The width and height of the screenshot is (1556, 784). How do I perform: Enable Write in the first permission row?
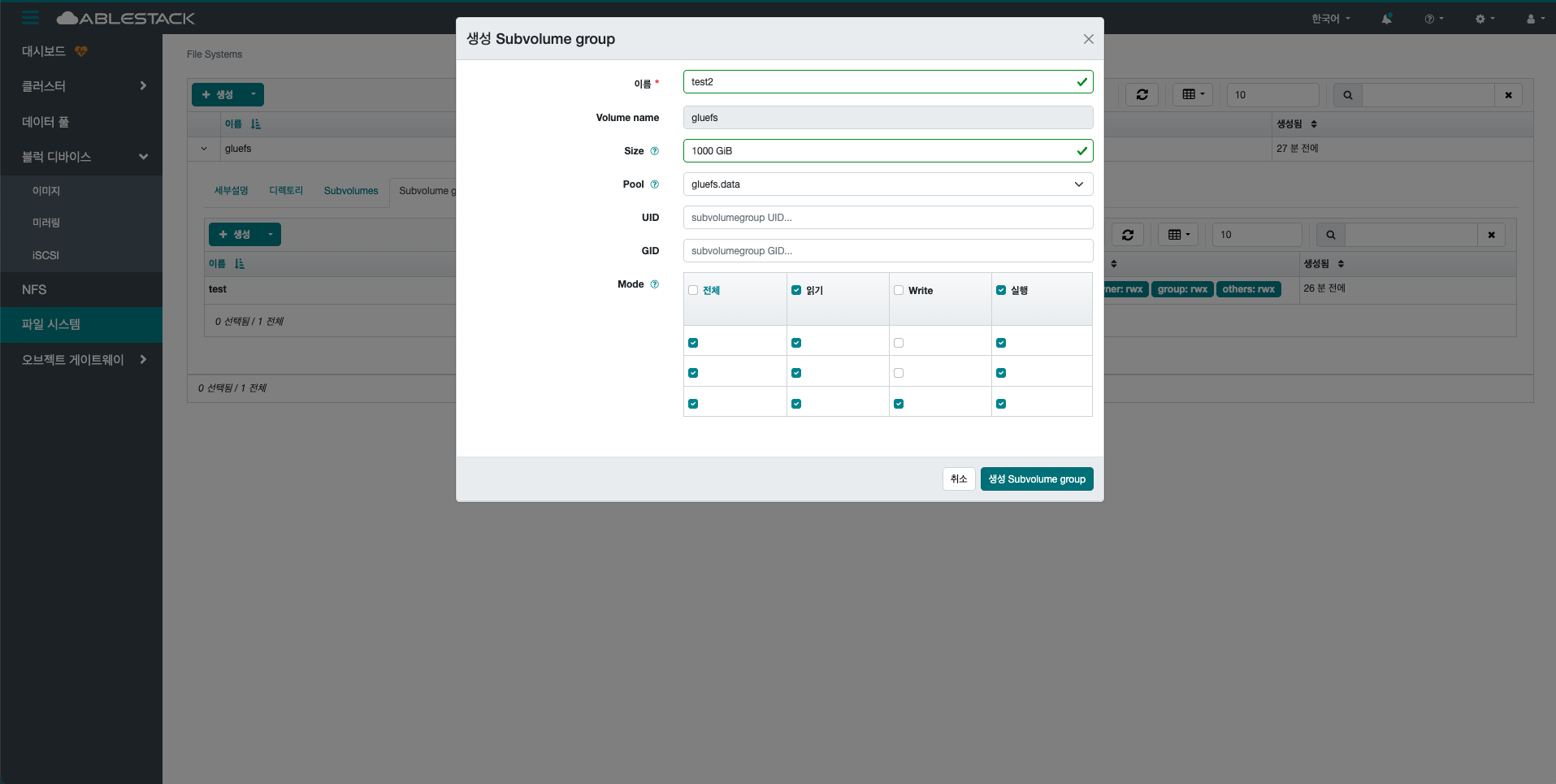(x=899, y=343)
